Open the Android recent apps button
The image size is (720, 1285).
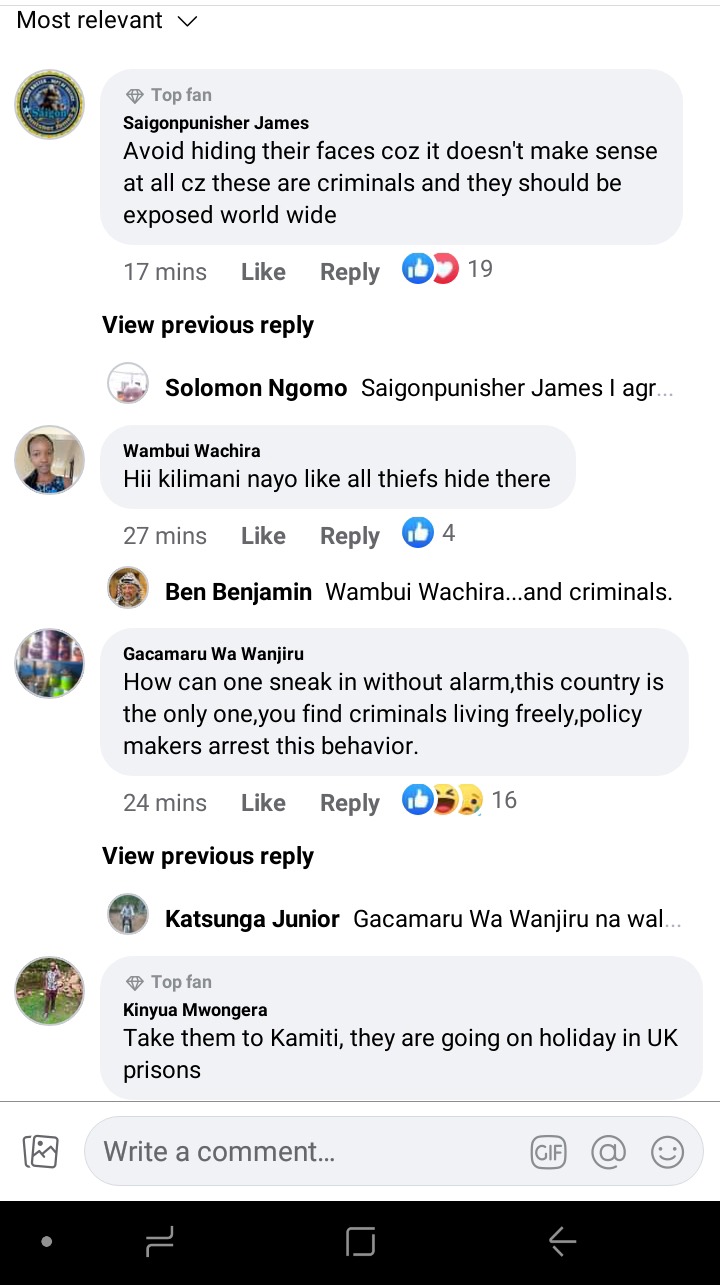click(x=159, y=1242)
